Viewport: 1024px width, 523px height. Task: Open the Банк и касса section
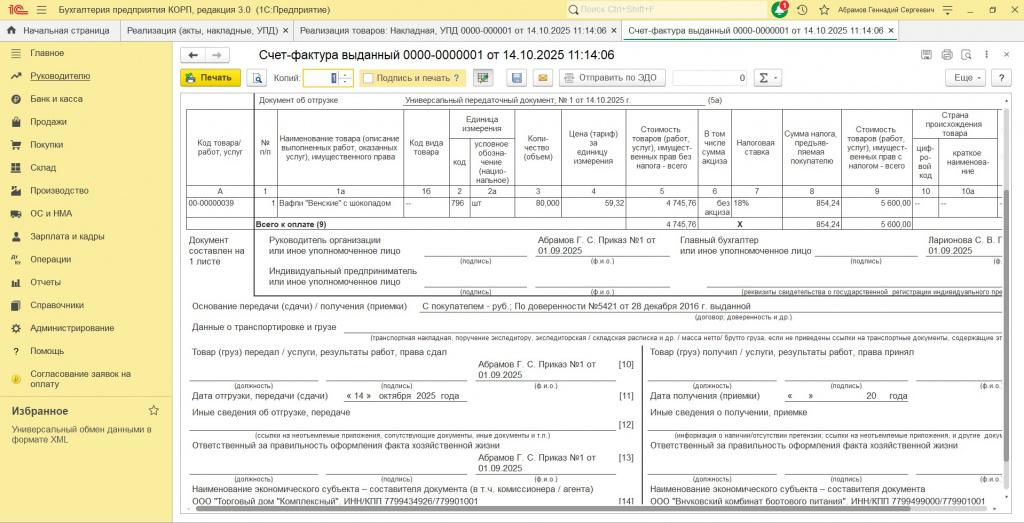[56, 99]
